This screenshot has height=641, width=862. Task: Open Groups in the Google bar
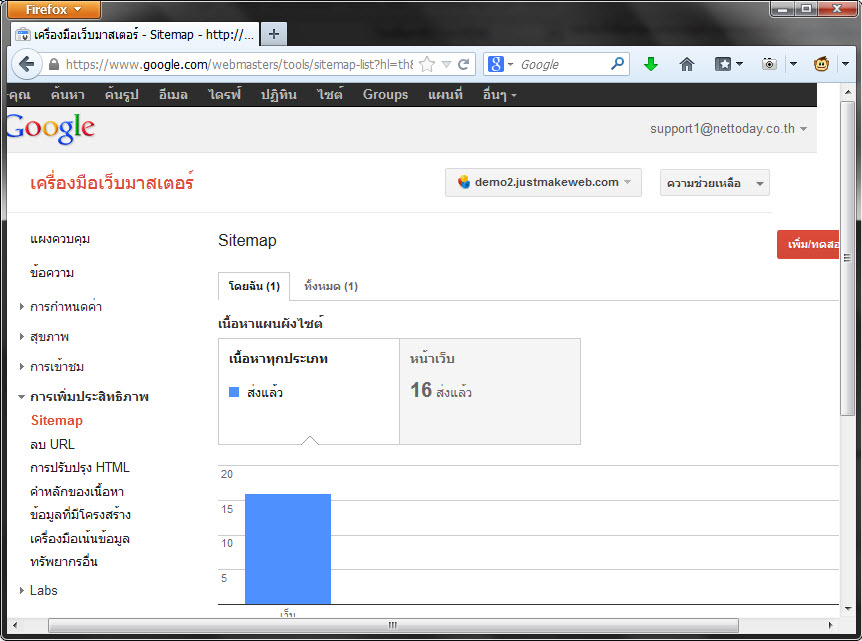coord(385,95)
